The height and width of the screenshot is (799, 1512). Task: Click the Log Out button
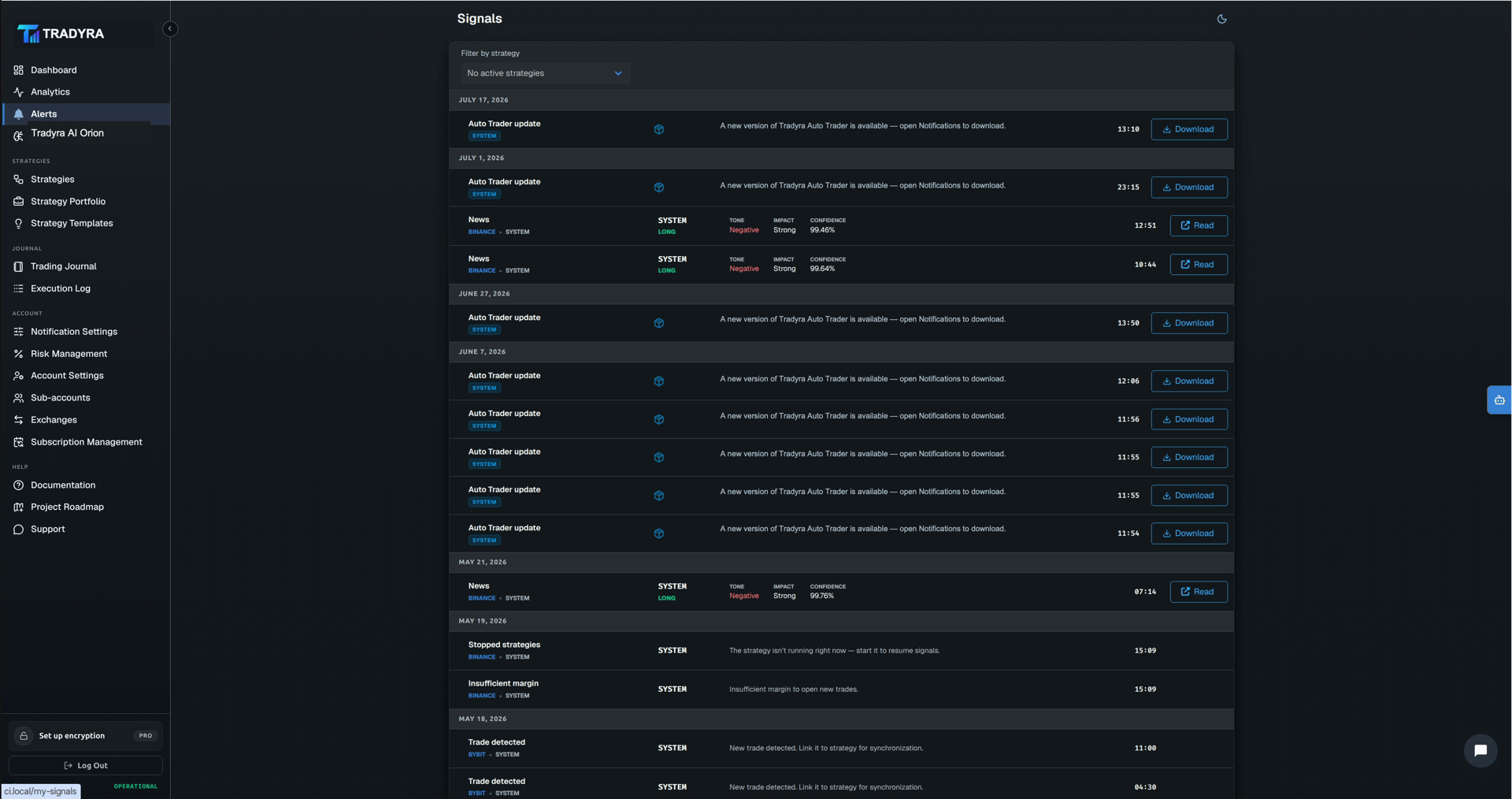(85, 766)
